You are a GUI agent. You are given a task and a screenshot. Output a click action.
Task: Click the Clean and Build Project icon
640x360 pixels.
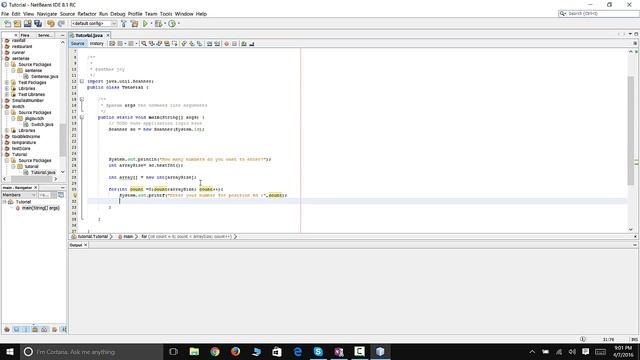pos(134,24)
